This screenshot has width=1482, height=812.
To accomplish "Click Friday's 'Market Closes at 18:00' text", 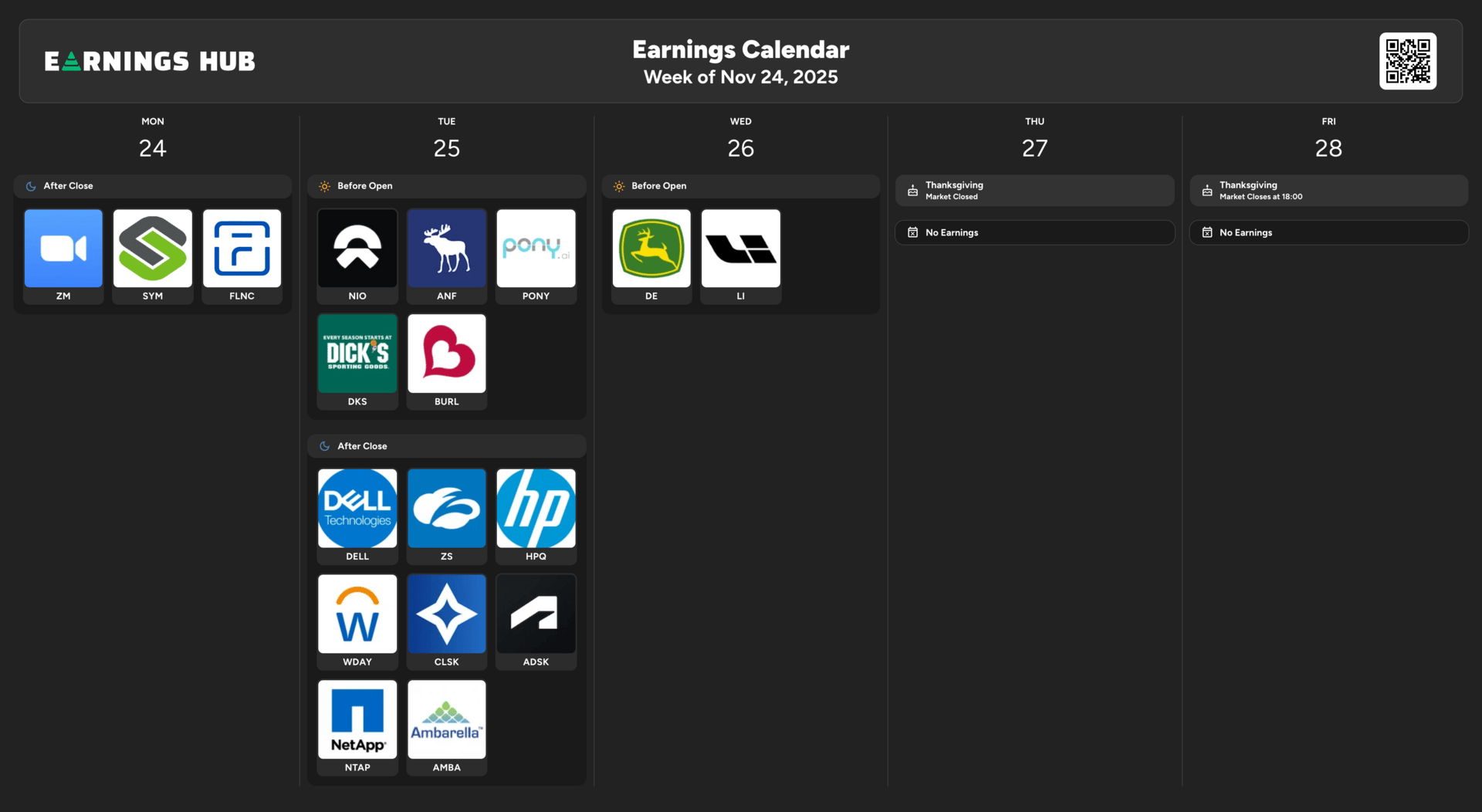I will click(1261, 197).
